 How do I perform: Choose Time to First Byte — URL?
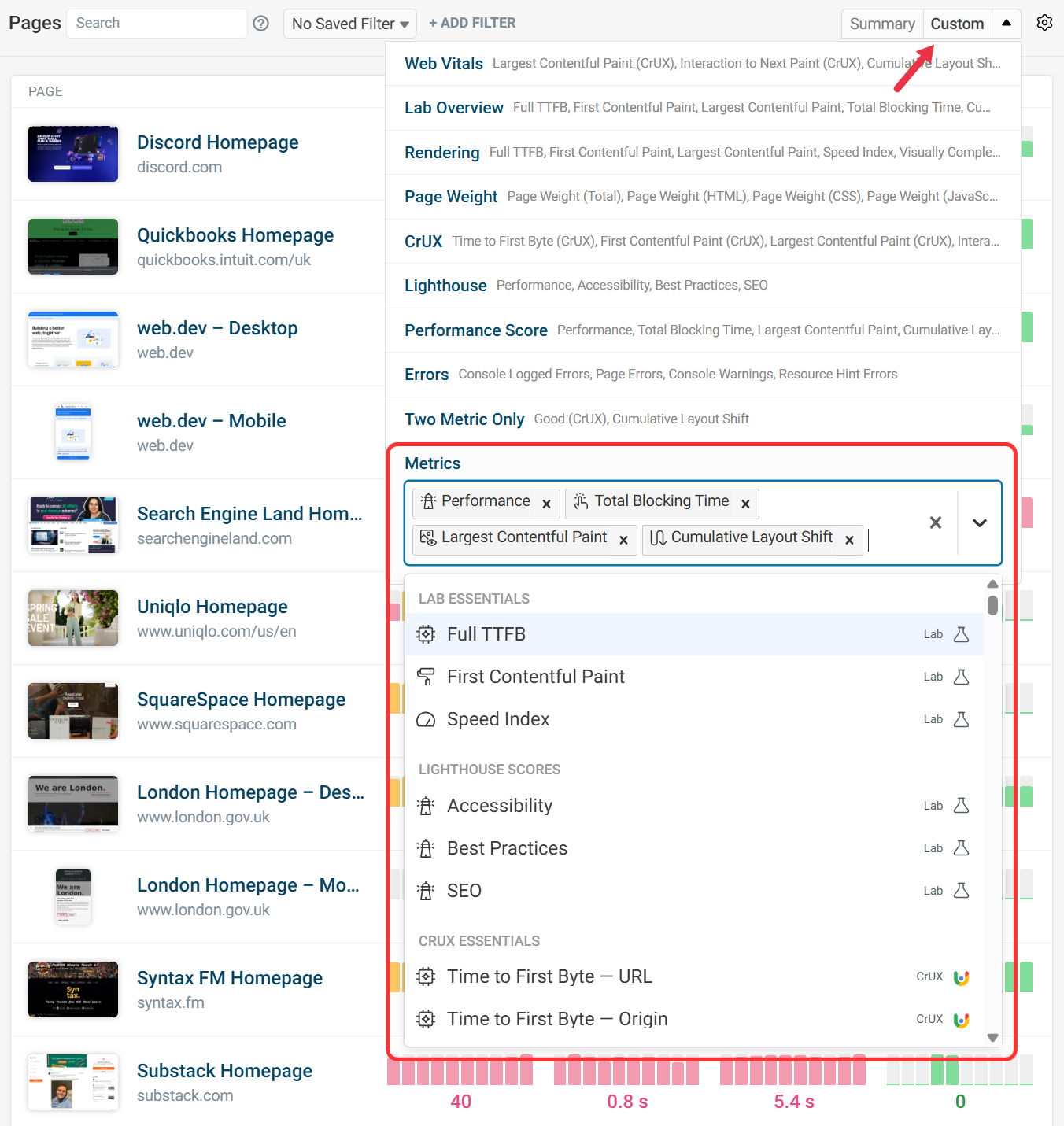(x=693, y=976)
